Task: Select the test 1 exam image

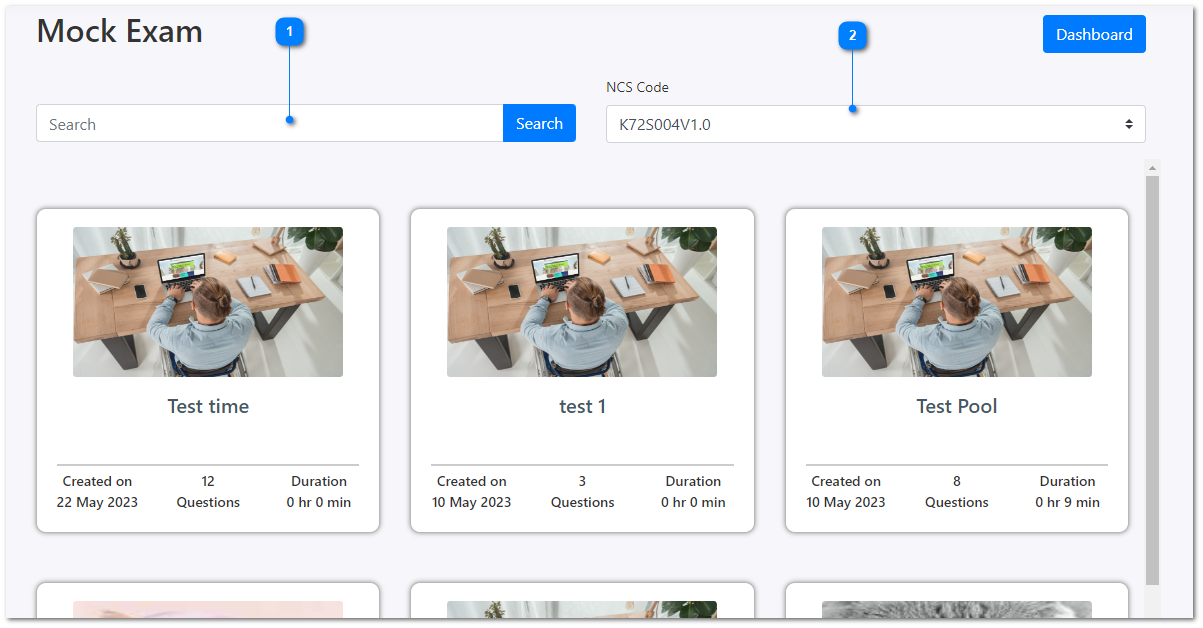Action: click(581, 302)
